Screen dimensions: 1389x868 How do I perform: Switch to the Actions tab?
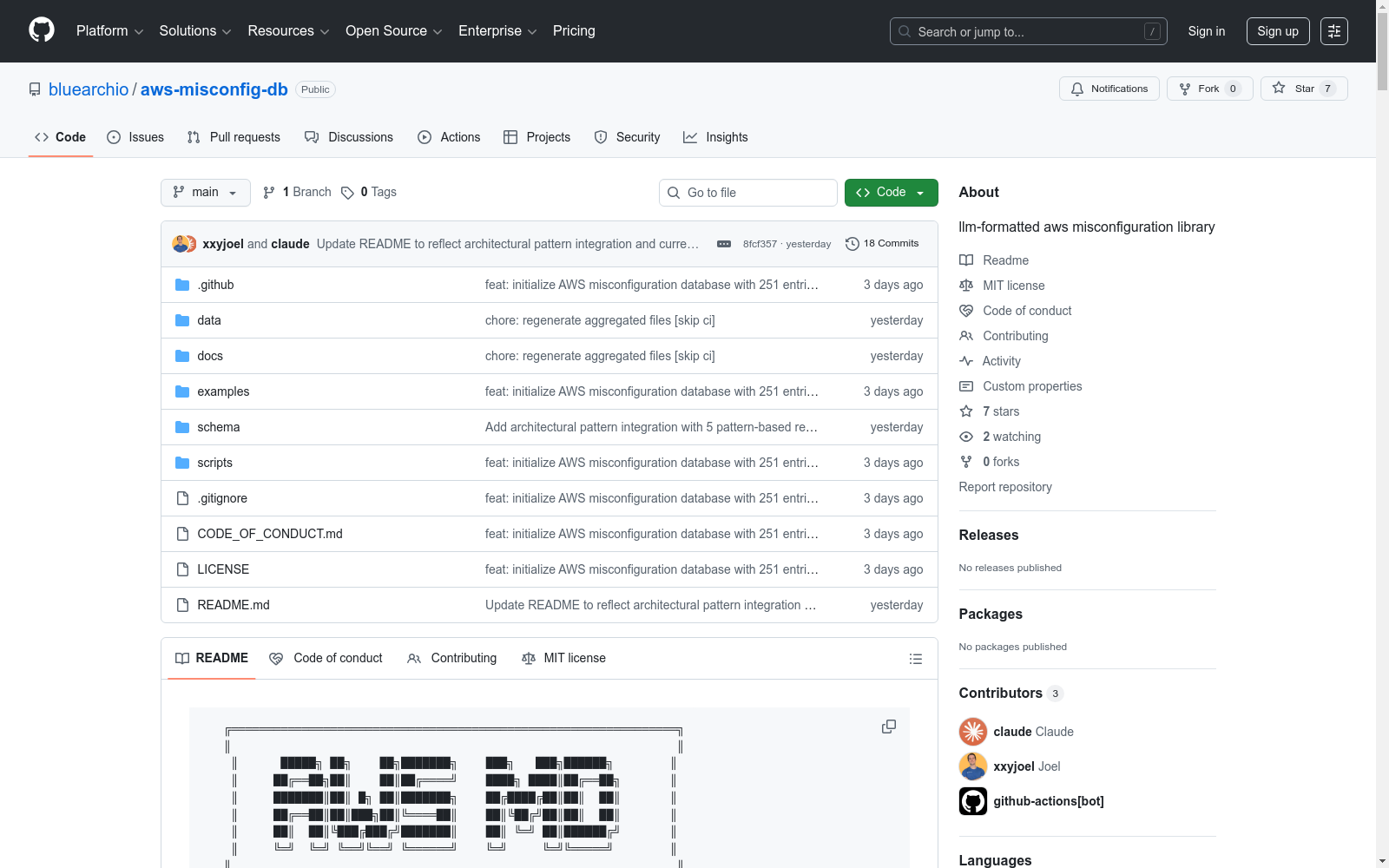pos(449,137)
